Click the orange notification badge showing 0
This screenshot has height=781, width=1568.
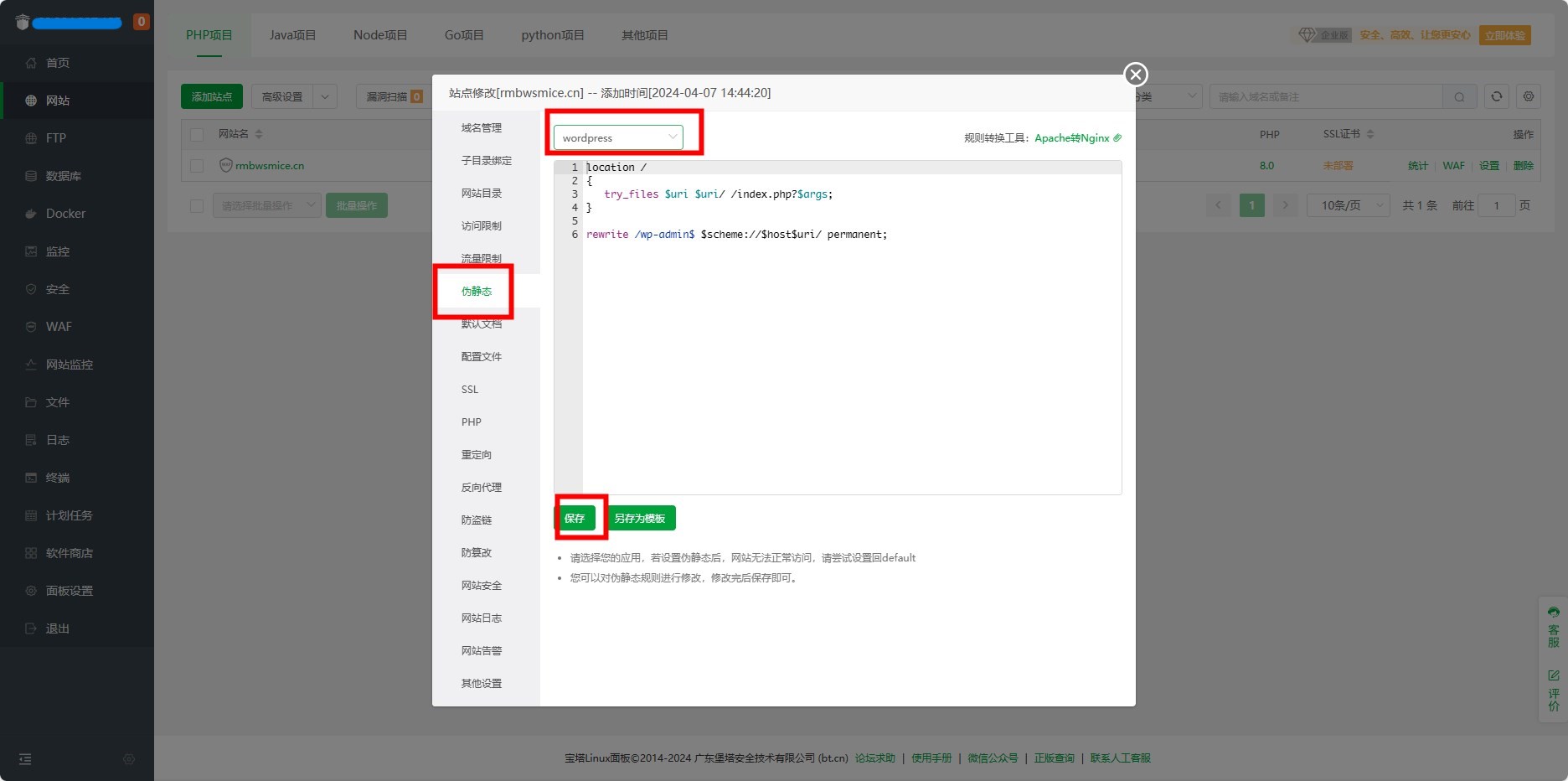pyautogui.click(x=142, y=22)
